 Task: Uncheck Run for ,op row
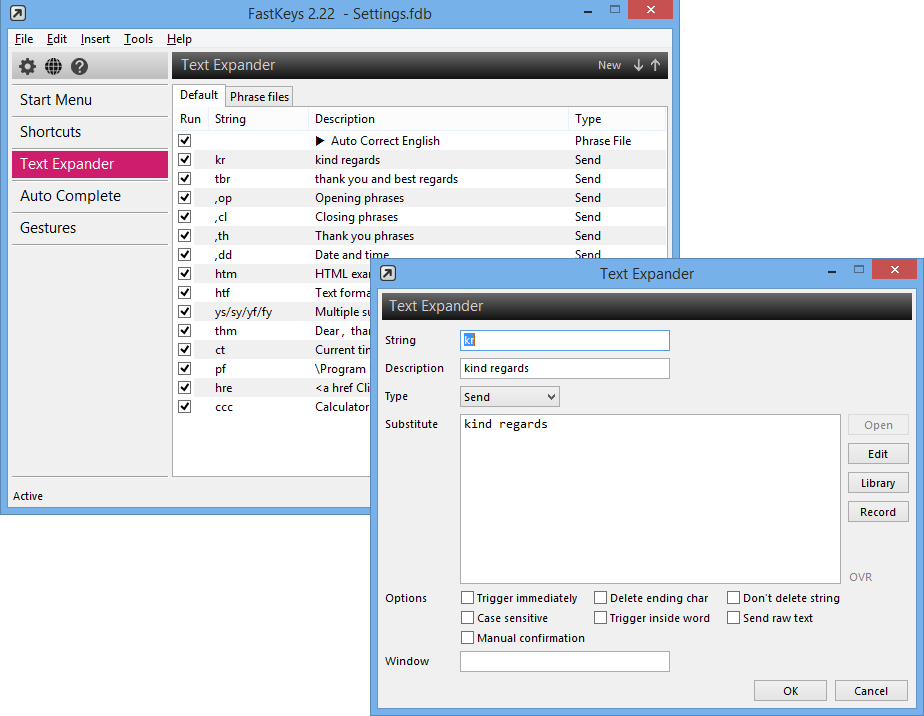185,197
